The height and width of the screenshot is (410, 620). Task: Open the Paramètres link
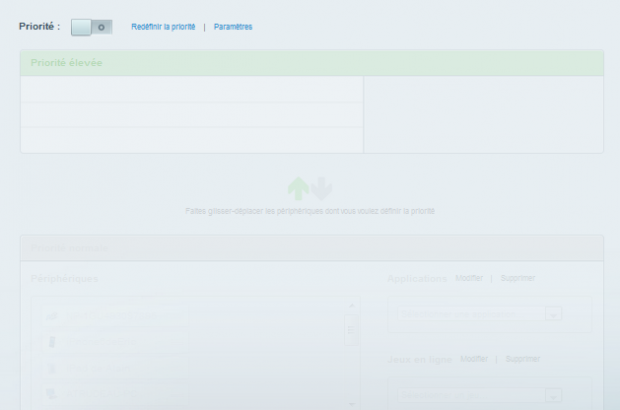(x=233, y=27)
